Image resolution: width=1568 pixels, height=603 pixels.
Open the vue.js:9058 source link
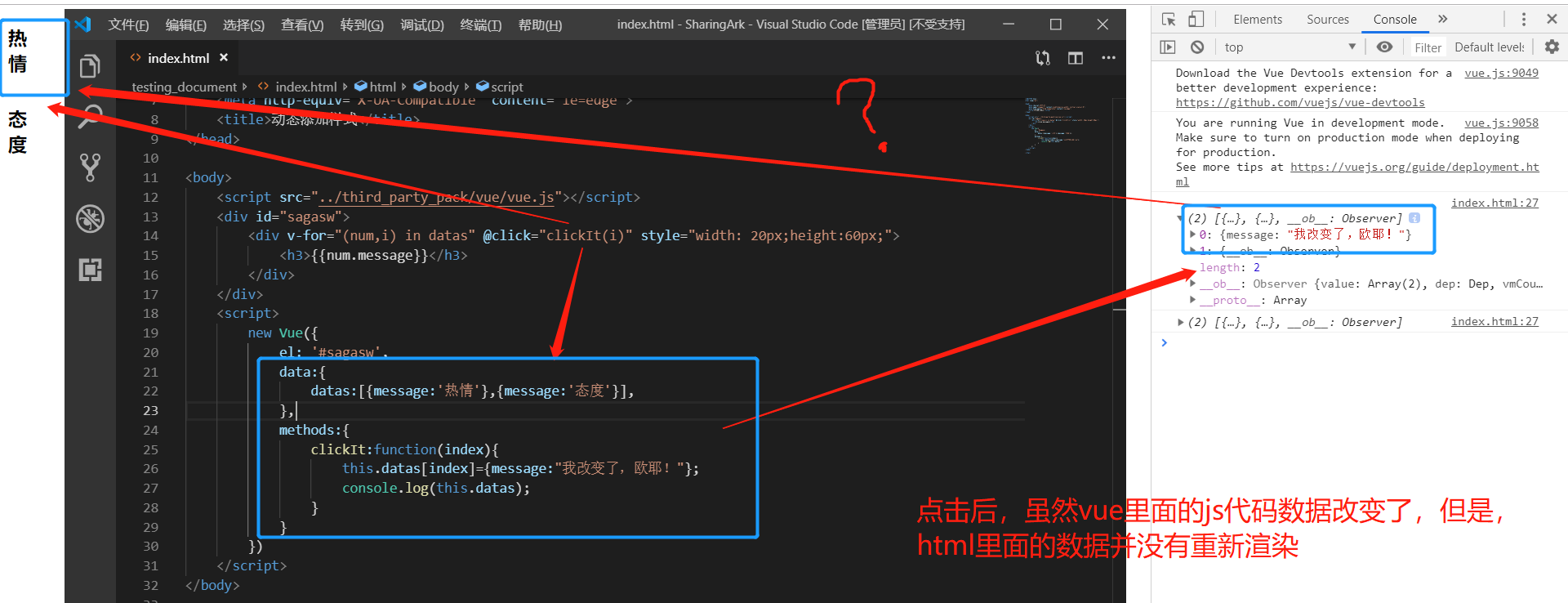tap(1501, 123)
